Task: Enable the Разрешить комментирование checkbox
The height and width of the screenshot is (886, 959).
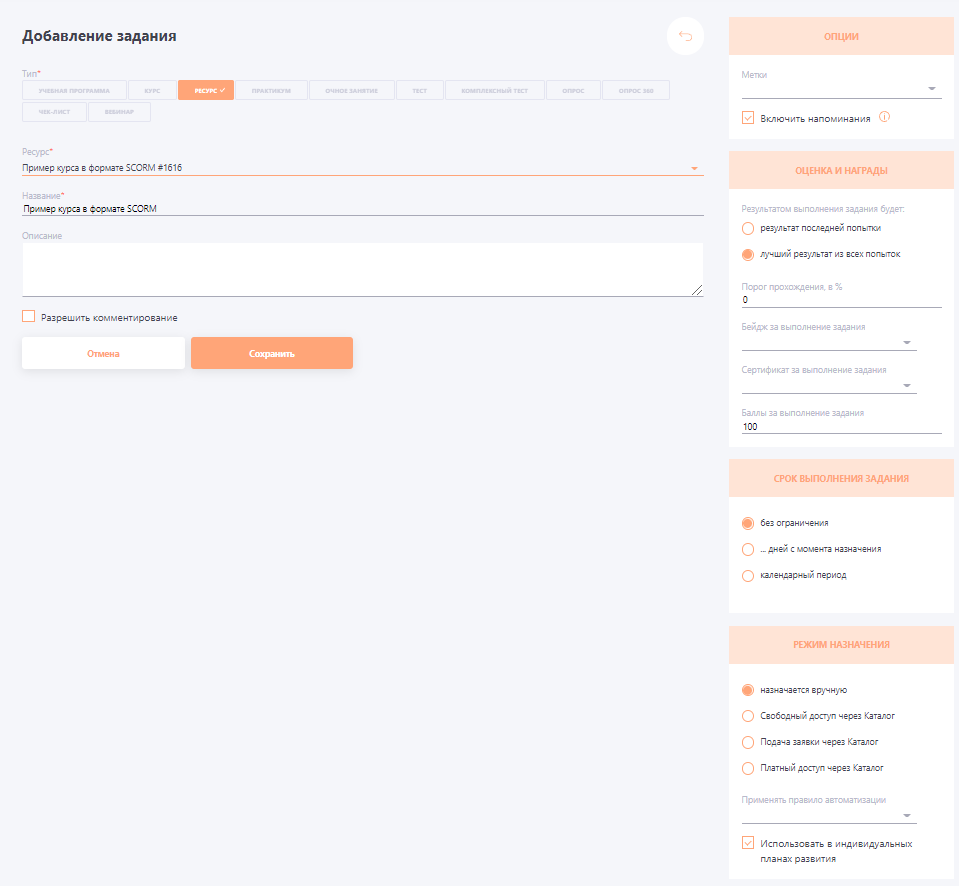Action: (x=28, y=317)
